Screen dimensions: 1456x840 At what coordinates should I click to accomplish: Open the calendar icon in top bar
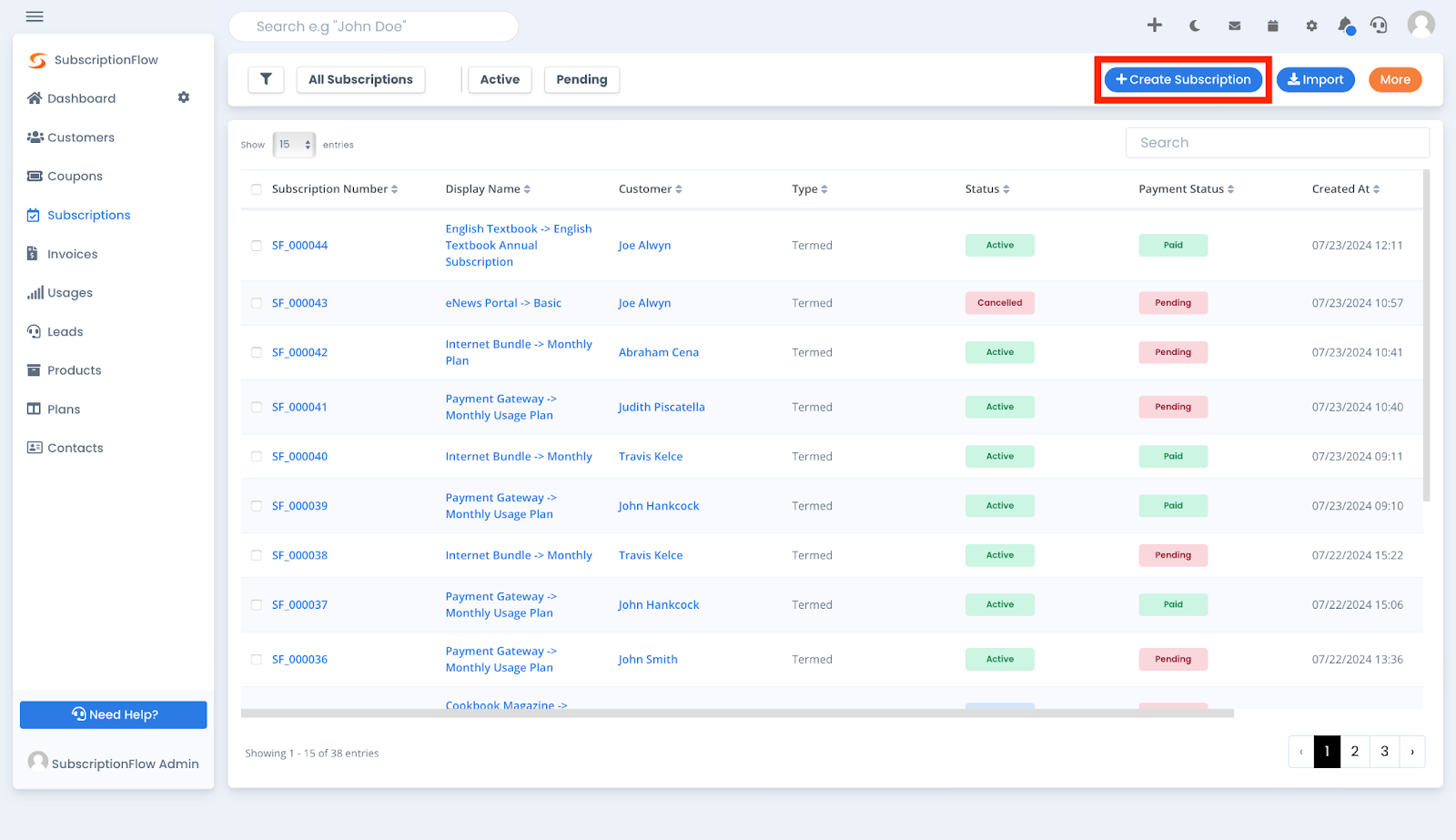coord(1272,25)
